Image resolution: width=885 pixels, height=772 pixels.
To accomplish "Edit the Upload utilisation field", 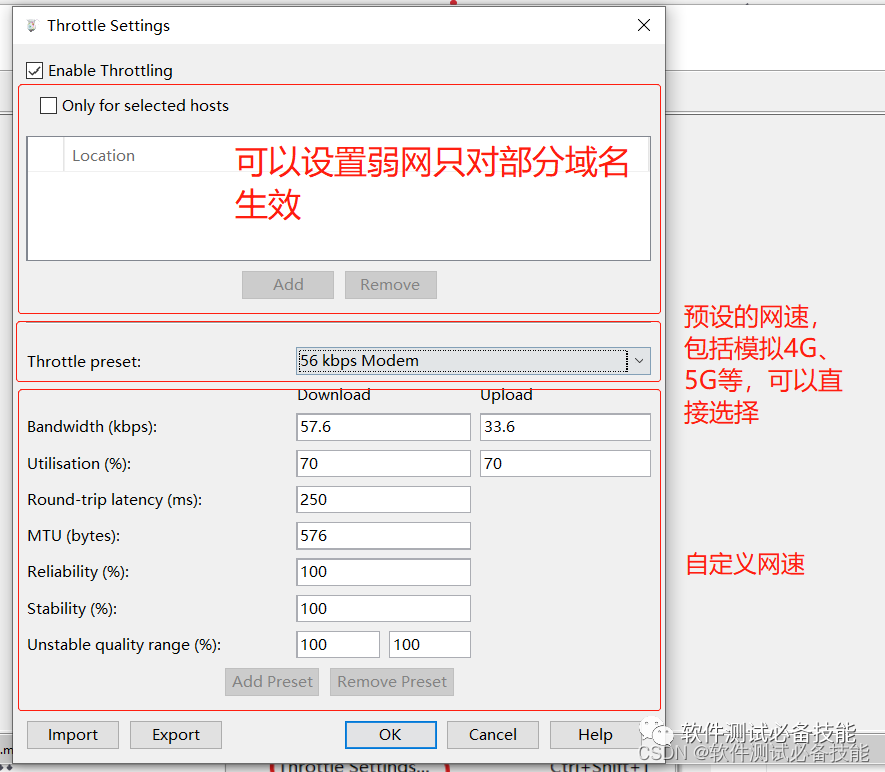I will [565, 463].
